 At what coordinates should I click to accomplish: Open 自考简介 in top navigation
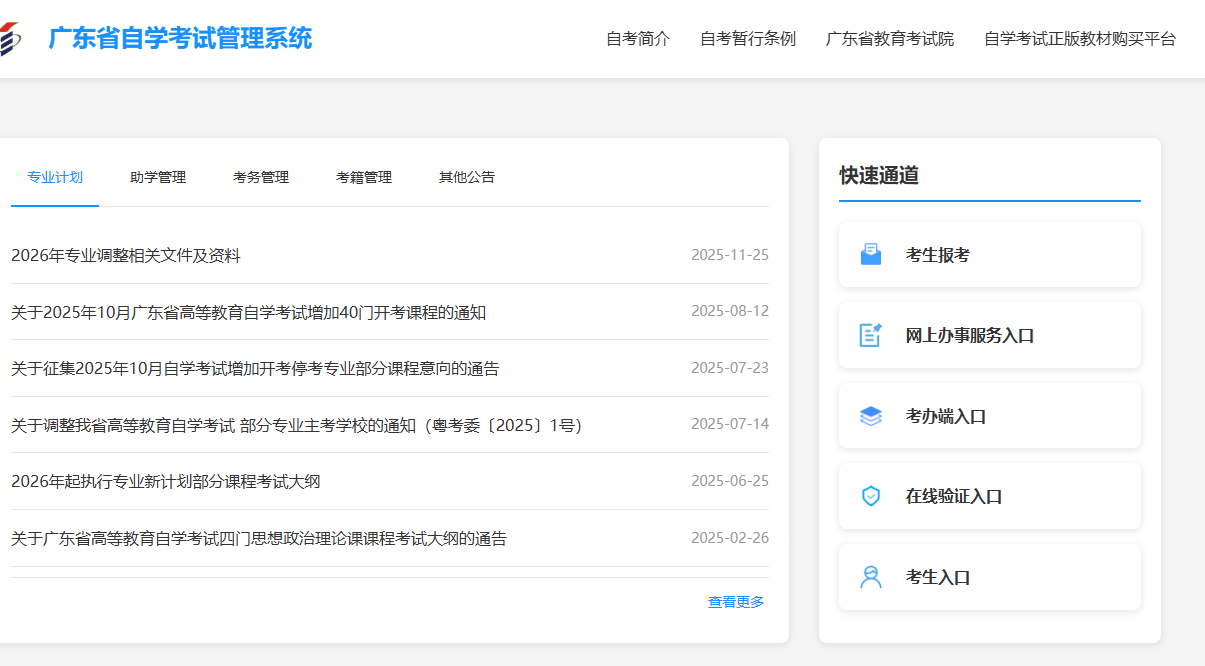click(x=638, y=39)
